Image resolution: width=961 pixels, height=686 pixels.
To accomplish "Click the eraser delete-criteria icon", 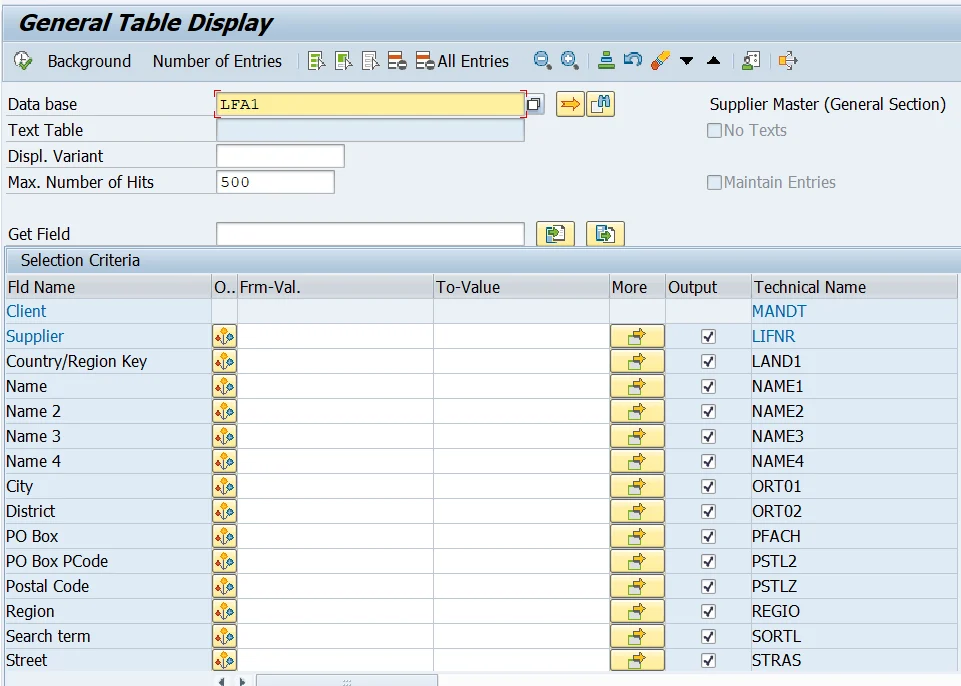I will [x=660, y=60].
